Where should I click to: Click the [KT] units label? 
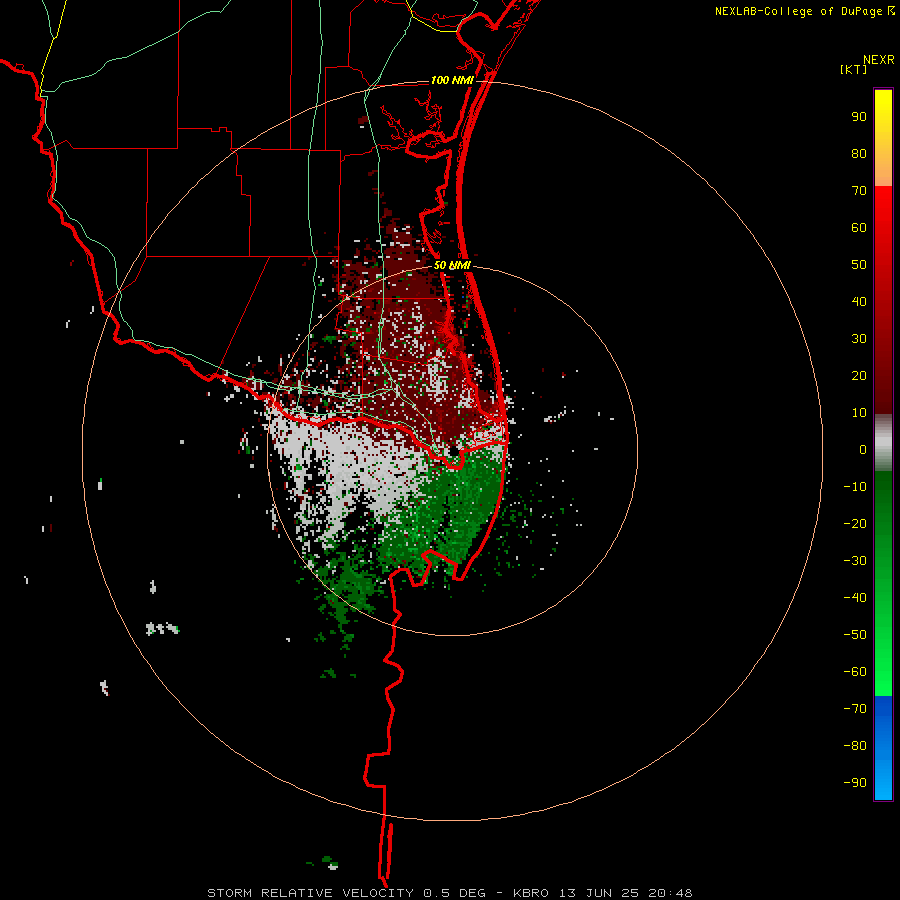(x=854, y=69)
